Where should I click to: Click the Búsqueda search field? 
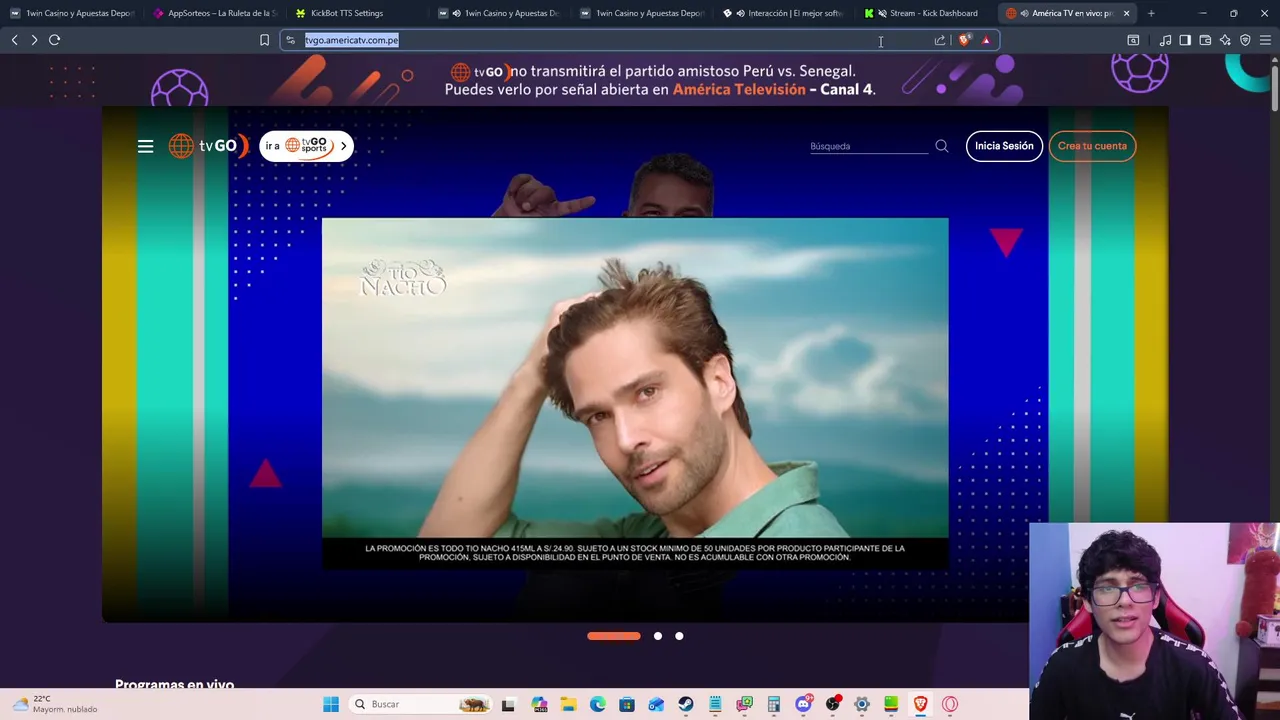click(x=868, y=146)
